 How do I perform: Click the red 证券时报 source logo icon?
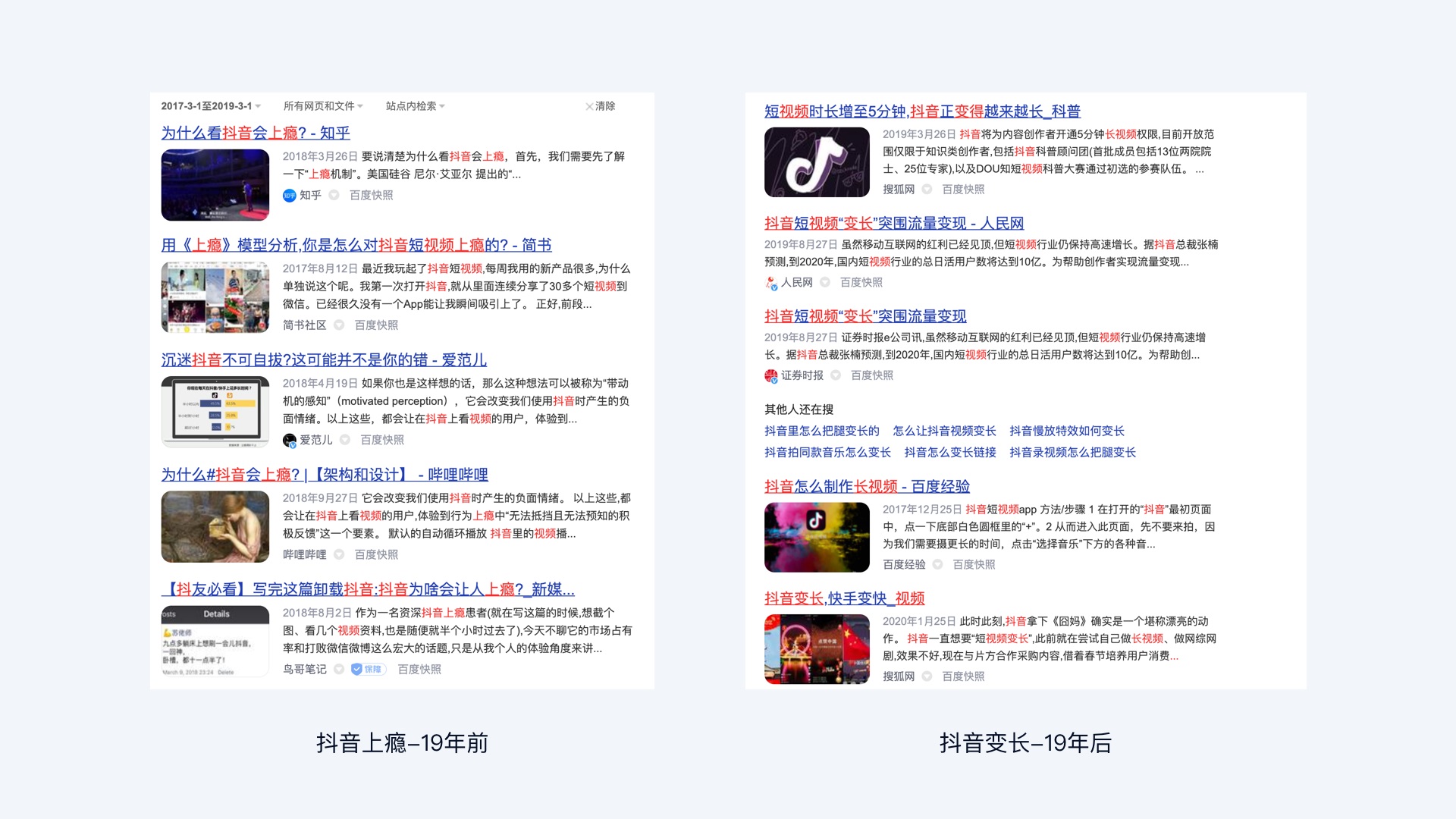tap(771, 375)
